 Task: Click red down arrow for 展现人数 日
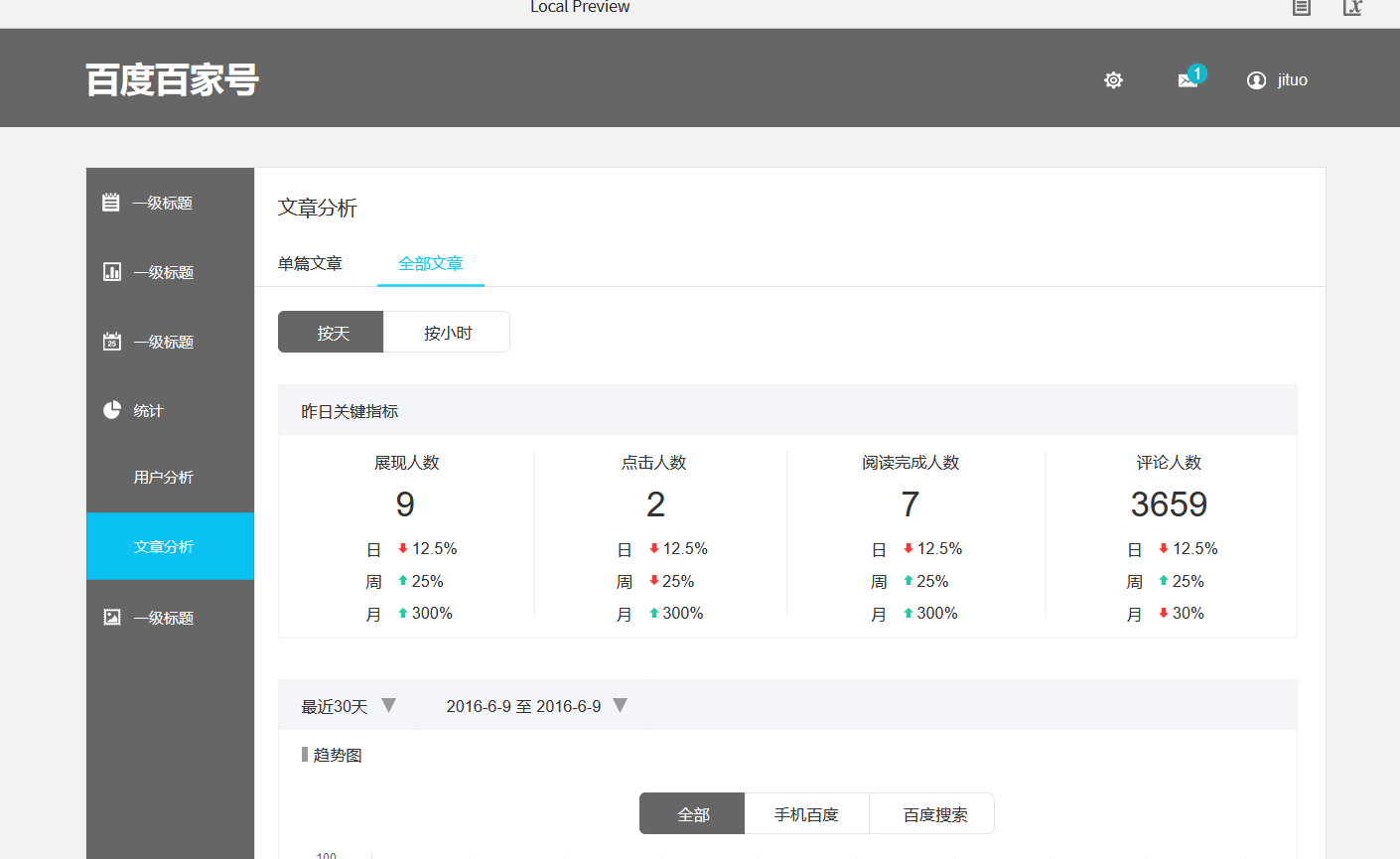[403, 548]
